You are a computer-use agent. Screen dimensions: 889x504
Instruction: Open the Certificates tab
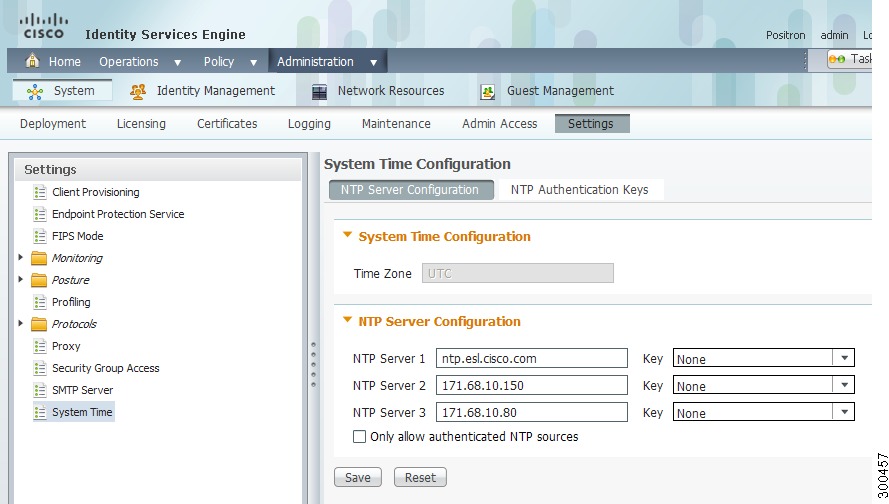click(227, 124)
